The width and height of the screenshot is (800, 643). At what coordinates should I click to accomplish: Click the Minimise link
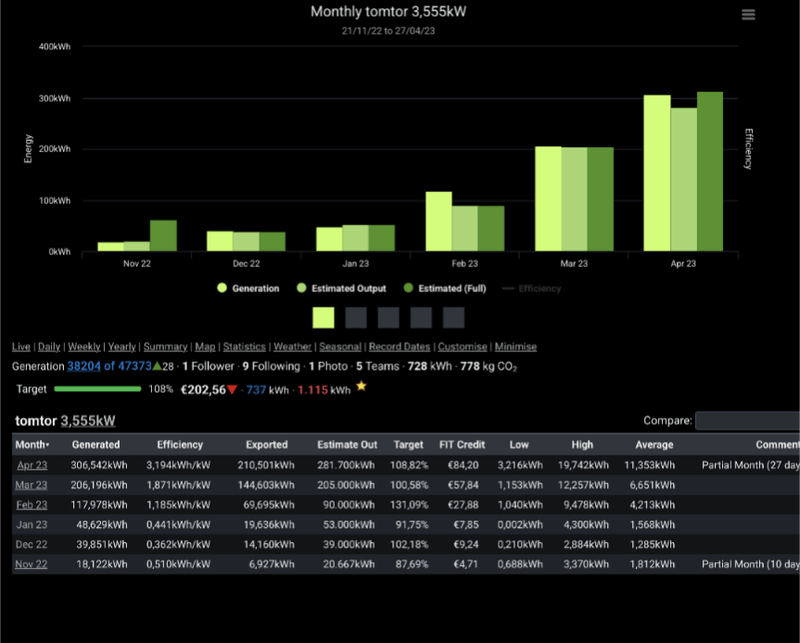[516, 347]
